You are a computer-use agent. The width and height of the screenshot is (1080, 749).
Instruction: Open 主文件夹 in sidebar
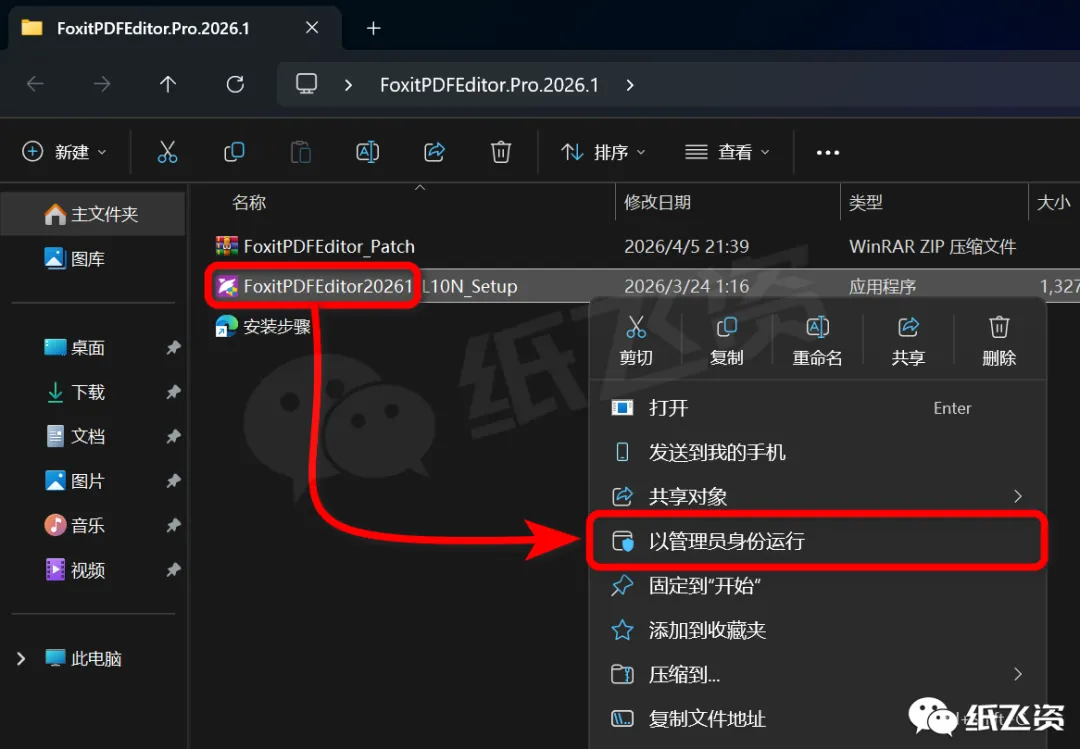click(x=92, y=214)
